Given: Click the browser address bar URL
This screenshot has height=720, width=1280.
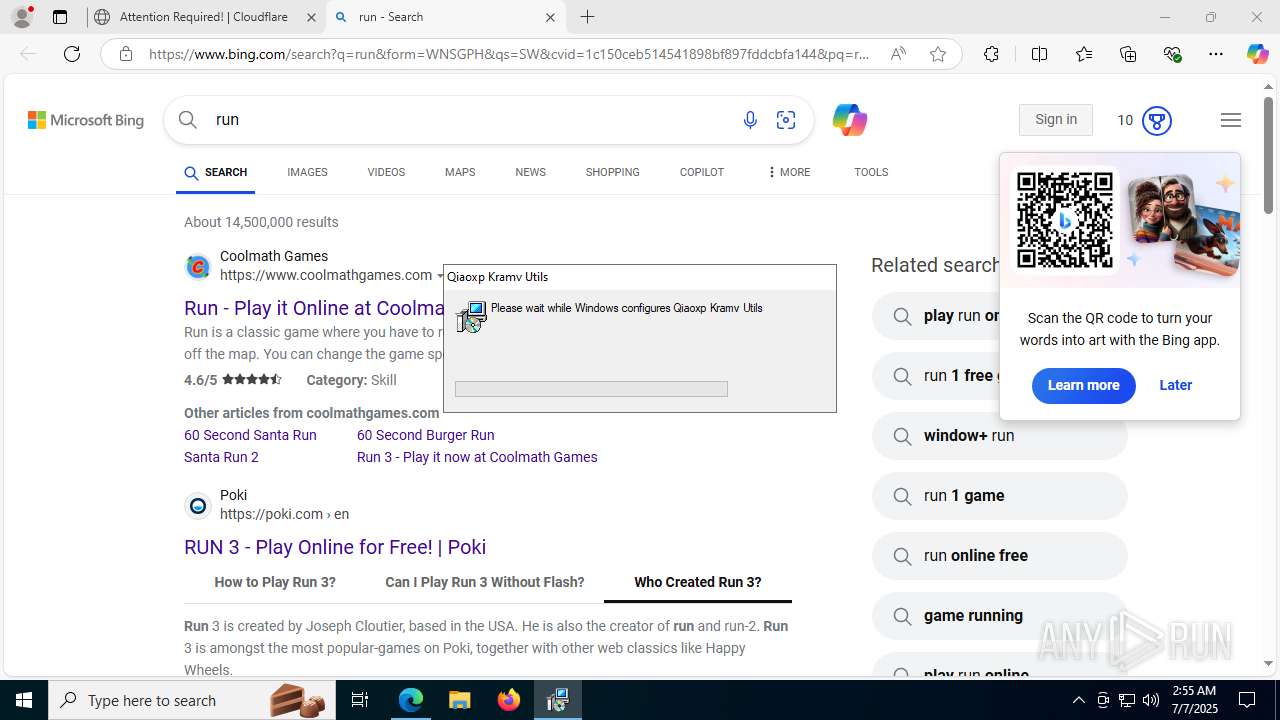Looking at the screenshot, I should (x=509, y=54).
